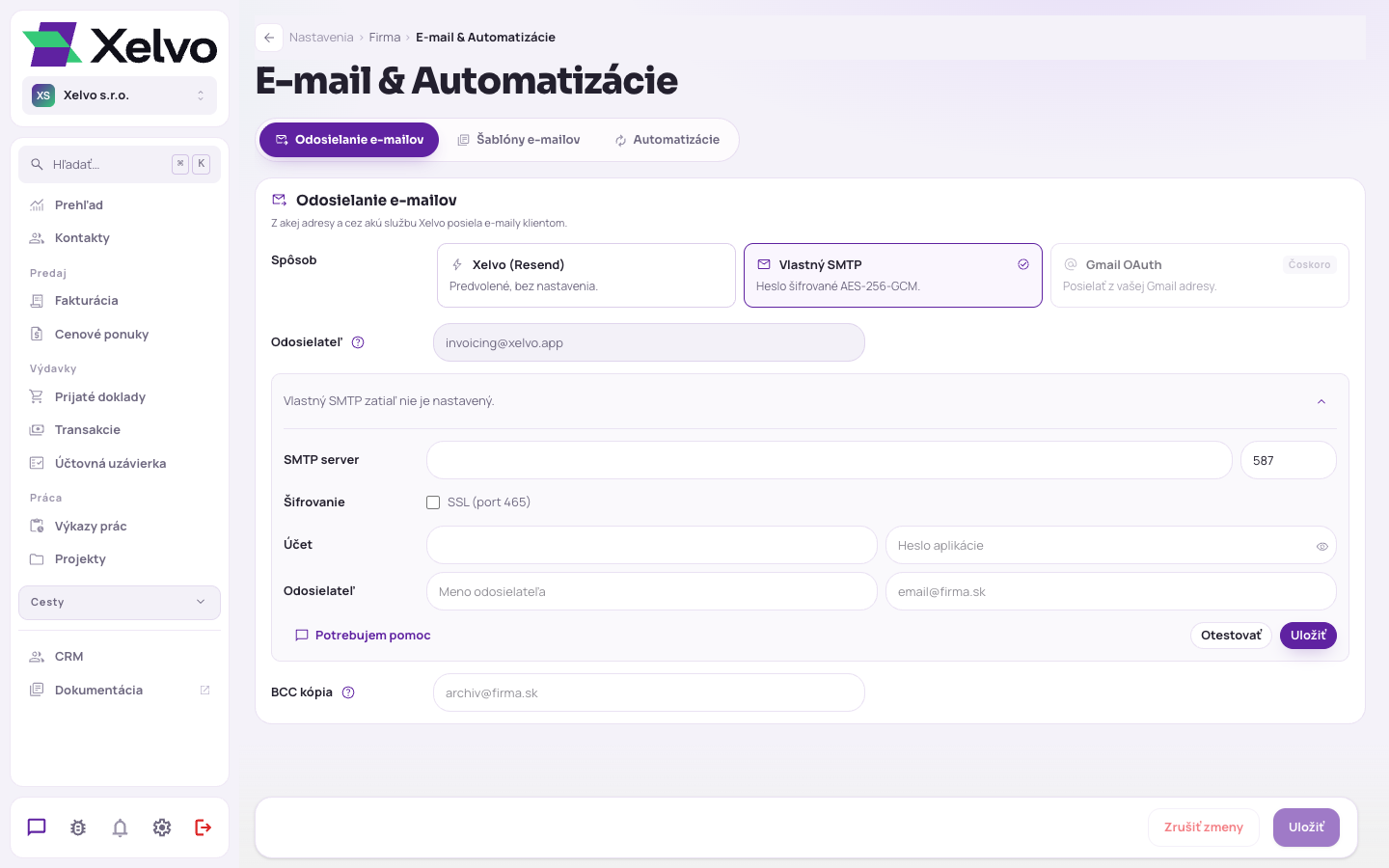Screen dimensions: 1389x868
Task: Click the Xelvo logo
Action: coord(120,44)
